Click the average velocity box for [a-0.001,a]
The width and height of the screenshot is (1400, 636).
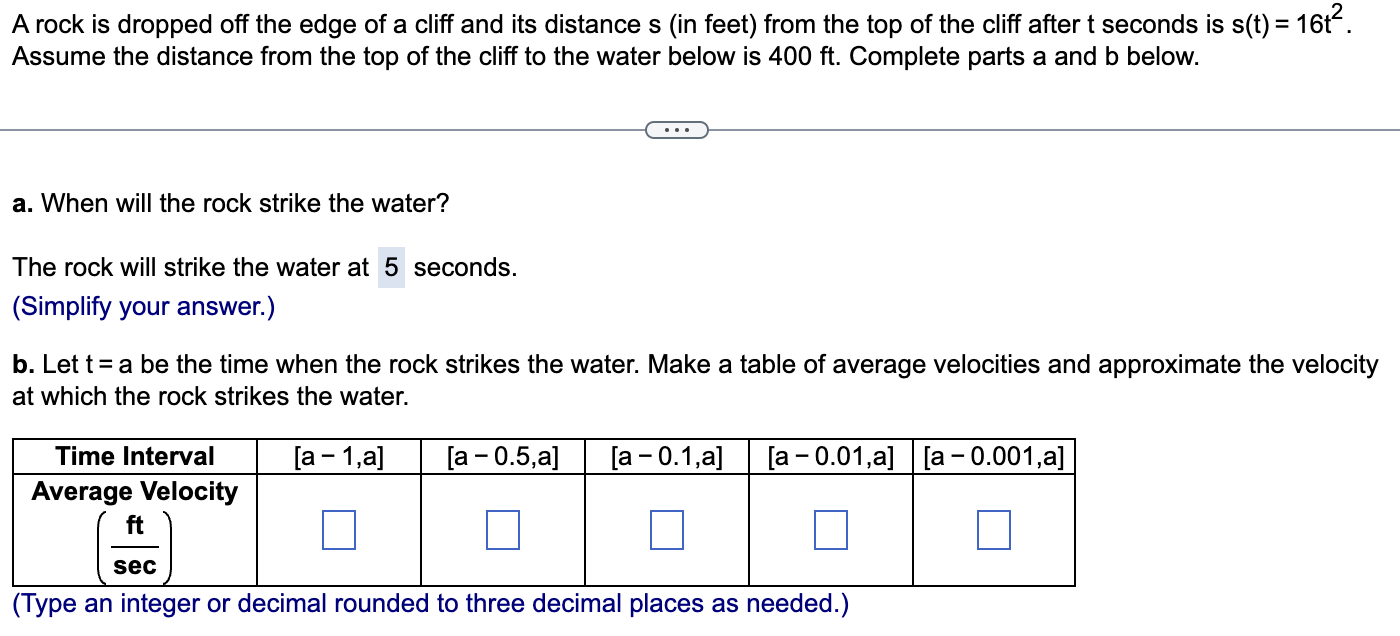[x=993, y=531]
